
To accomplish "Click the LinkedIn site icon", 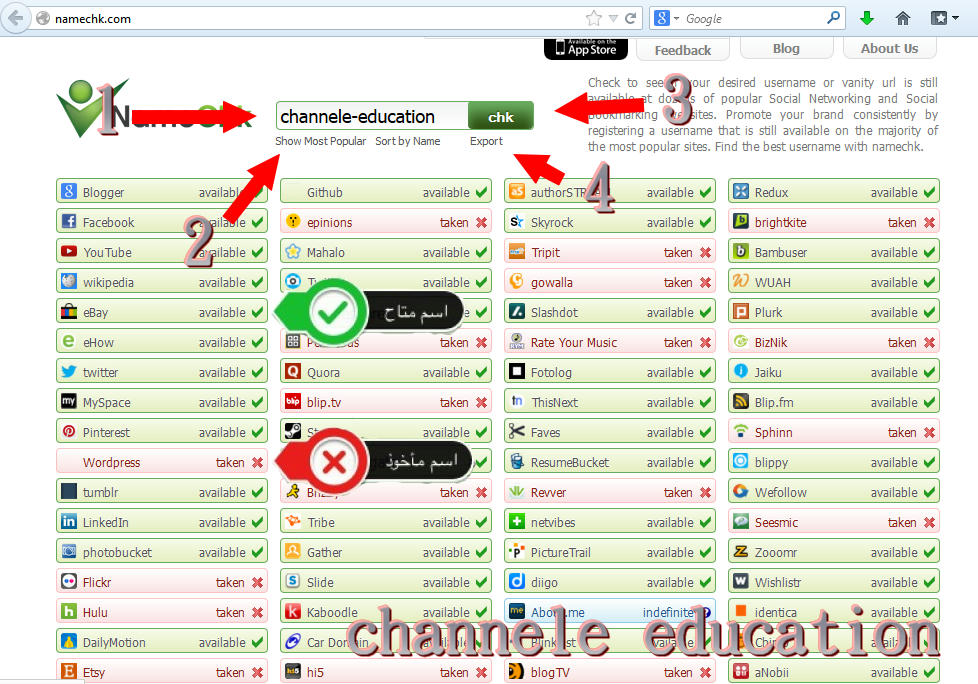I will (x=69, y=521).
